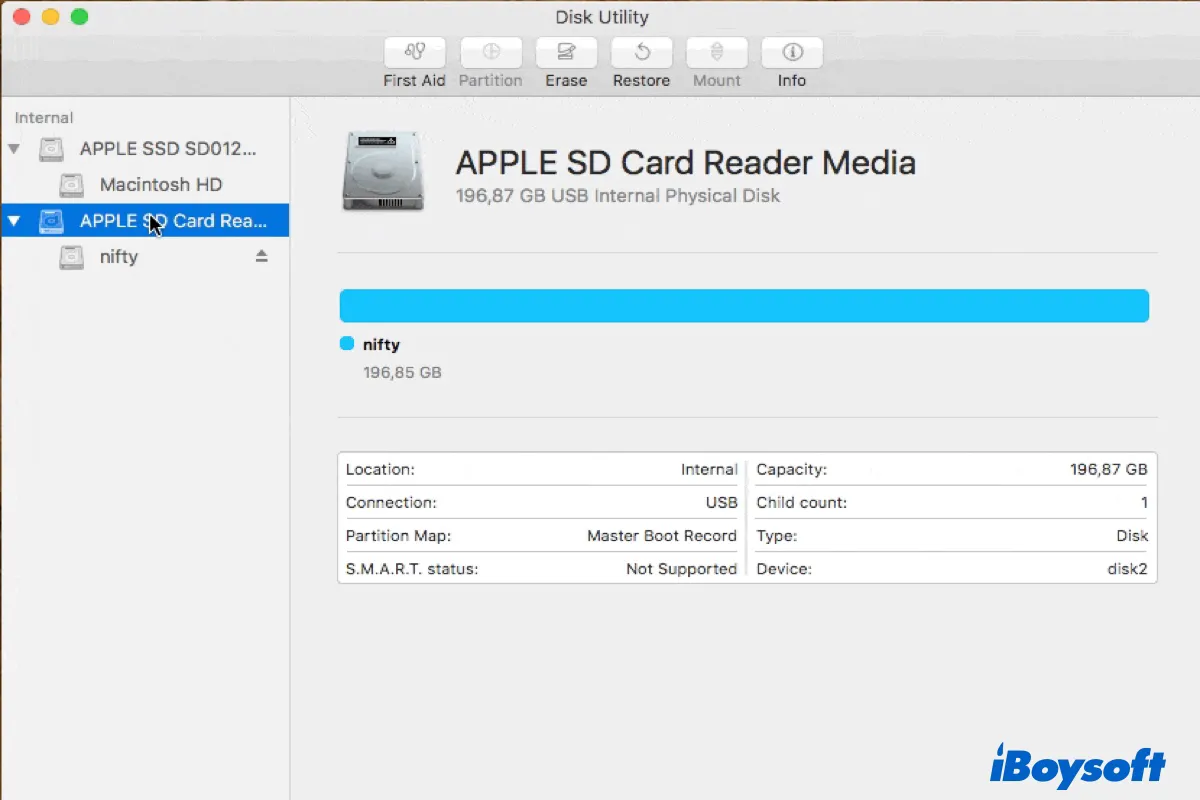
Task: Collapse the APPLE SSD disclosure triangle
Action: [14, 149]
